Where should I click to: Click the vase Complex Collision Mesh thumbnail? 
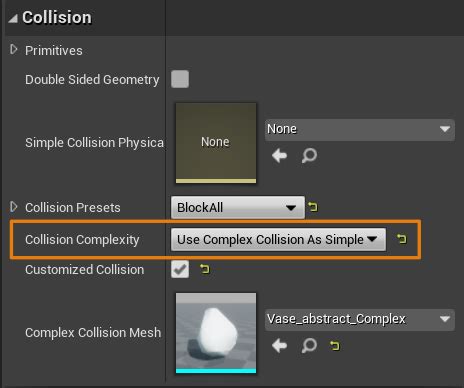click(216, 333)
